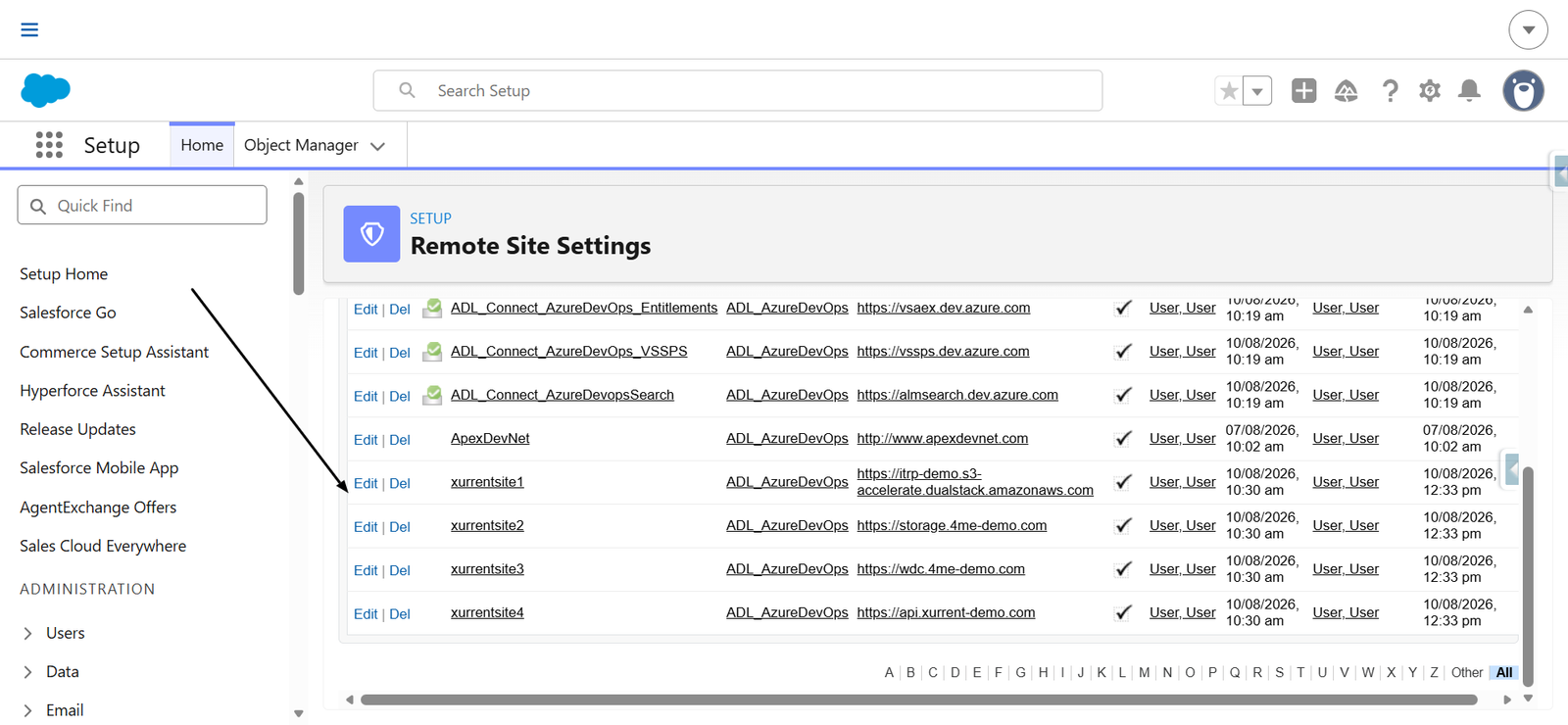Open Setup Home in the sidebar
Viewport: 1568px width, 725px height.
point(64,274)
